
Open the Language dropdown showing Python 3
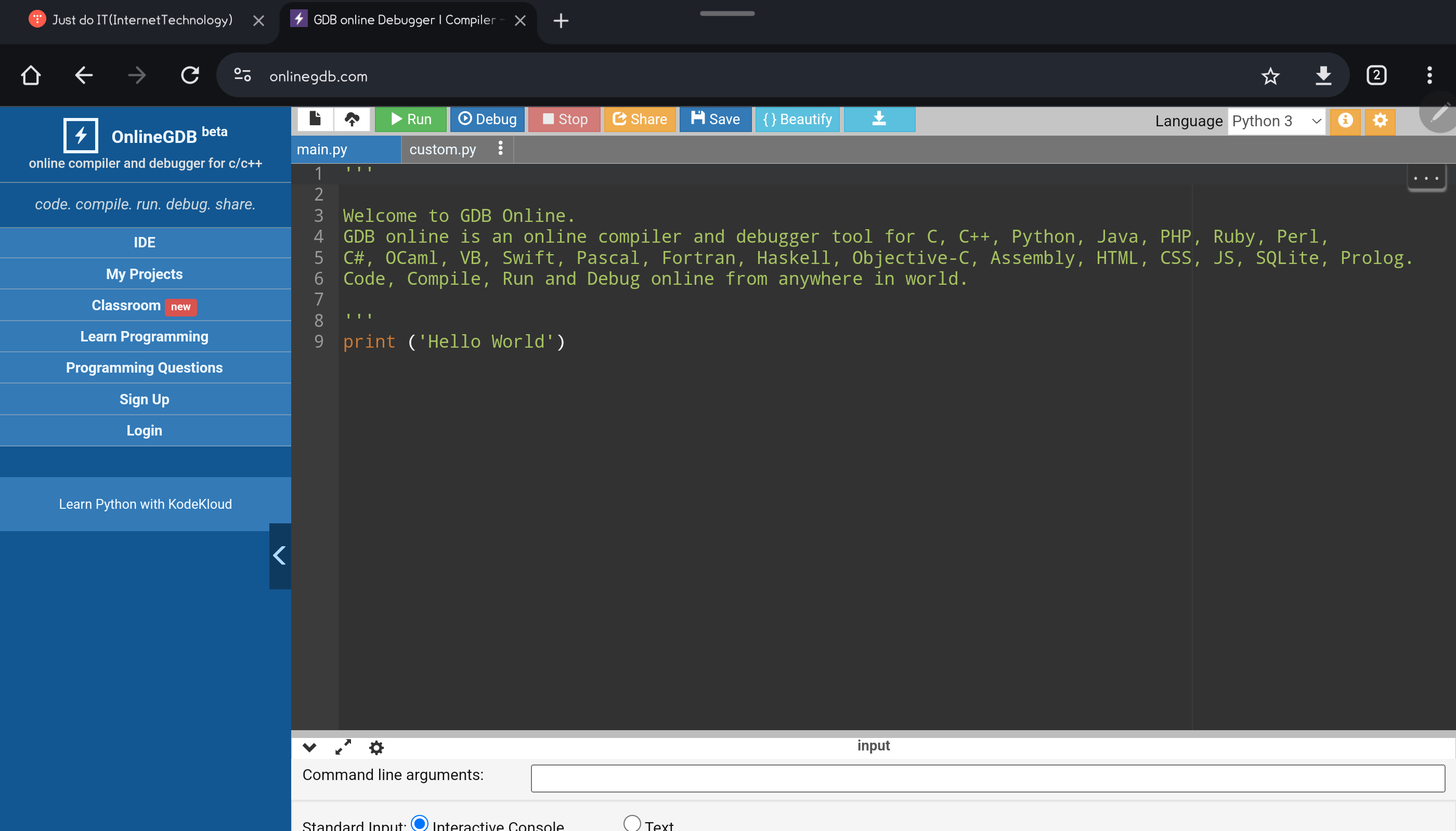[1276, 121]
